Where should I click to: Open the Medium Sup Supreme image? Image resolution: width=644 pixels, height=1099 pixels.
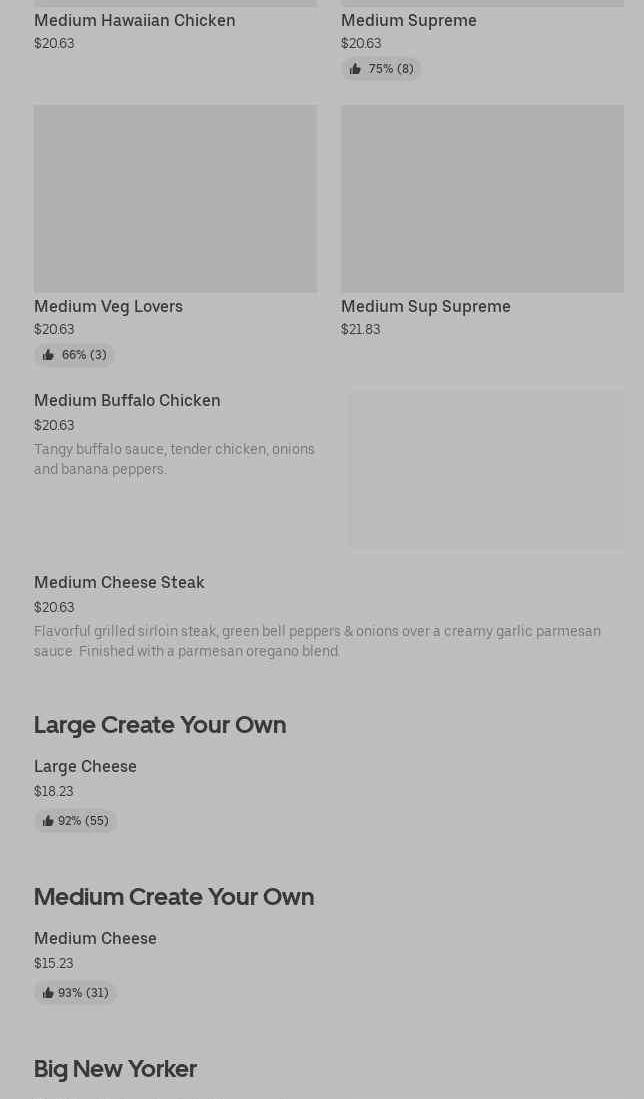click(x=482, y=199)
